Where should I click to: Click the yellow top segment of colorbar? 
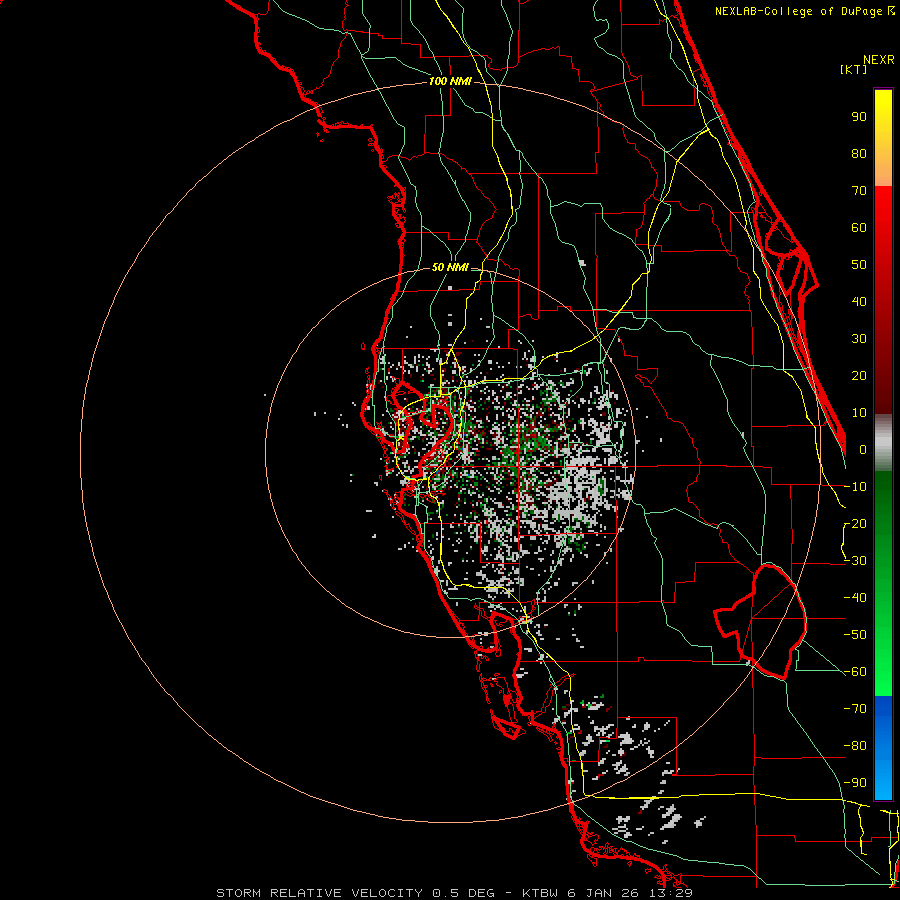tap(883, 138)
